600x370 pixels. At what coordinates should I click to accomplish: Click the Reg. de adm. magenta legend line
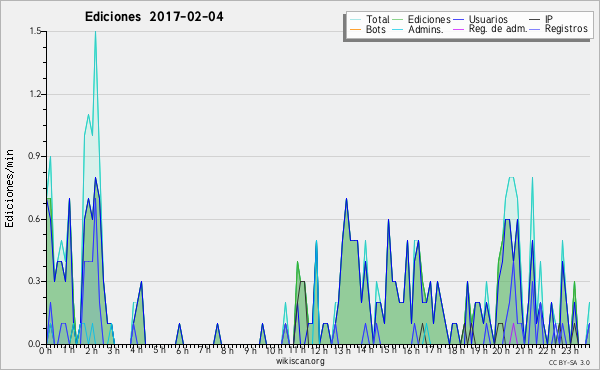click(458, 29)
